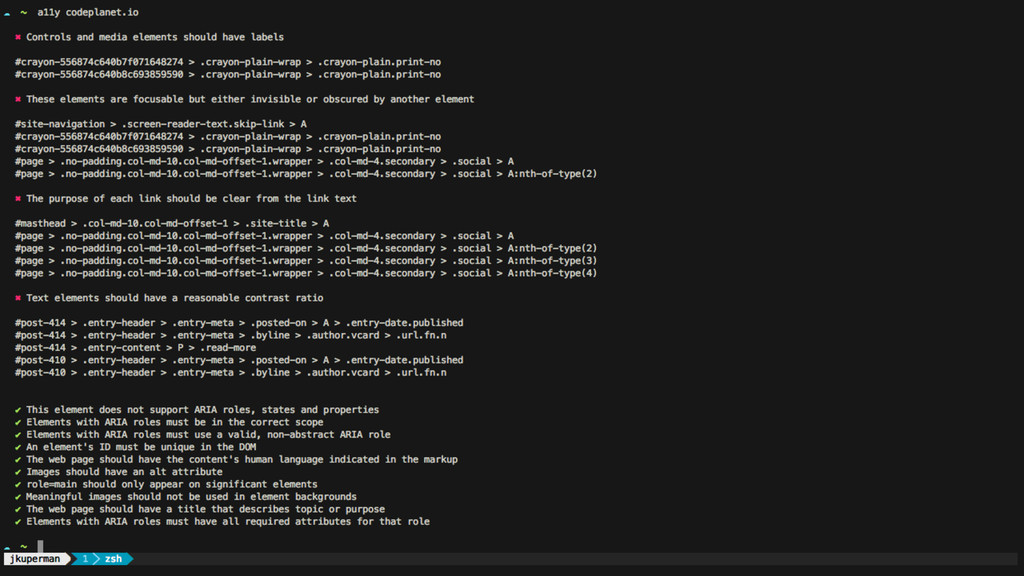Image resolution: width=1024 pixels, height=576 pixels.
Task: Click the '#site-navigation' skip-link selector line
Action: tap(161, 124)
